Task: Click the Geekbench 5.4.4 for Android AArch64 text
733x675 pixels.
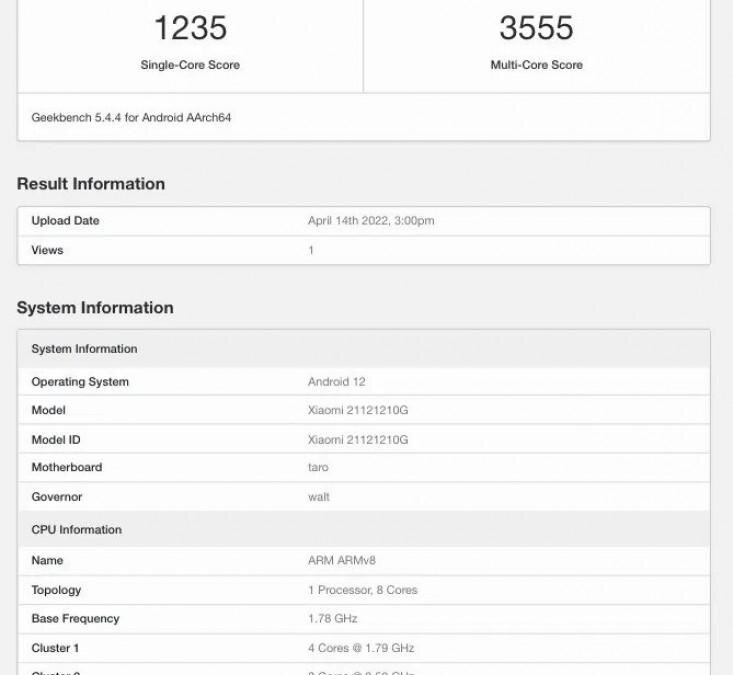Action: (132, 118)
